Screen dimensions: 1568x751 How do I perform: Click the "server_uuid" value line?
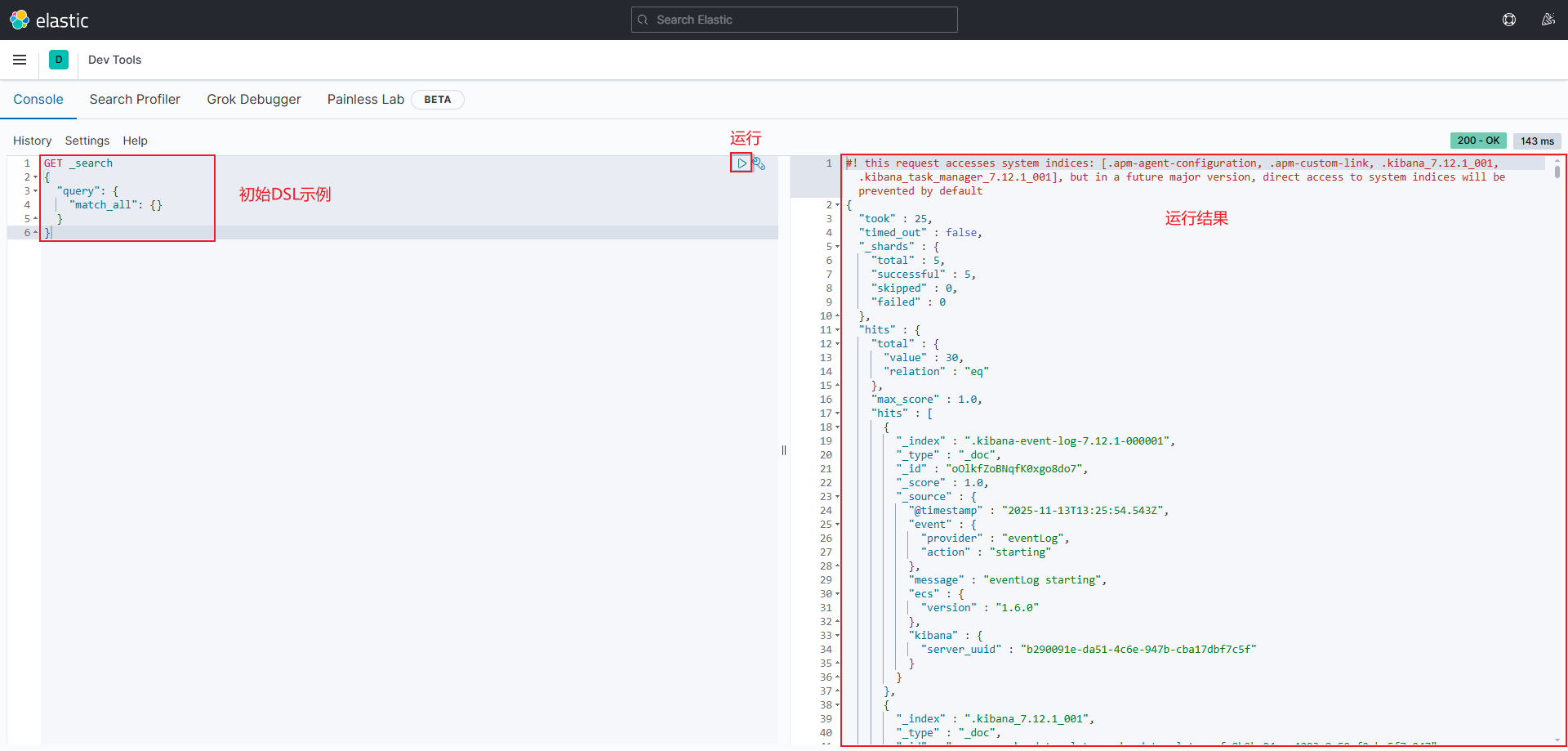[1089, 650]
